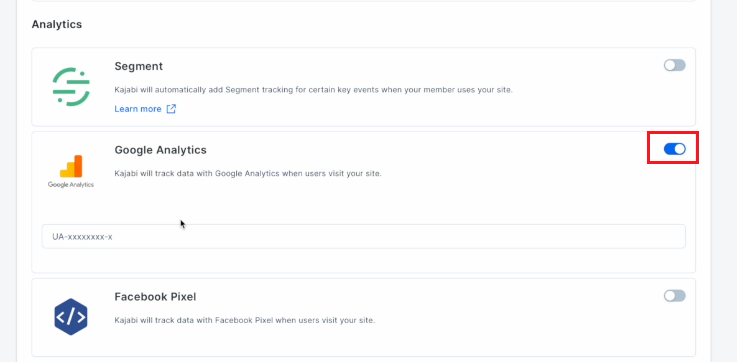Viewport: 737px width, 362px height.
Task: Click the Google Analytics logo icon
Action: pos(71,166)
